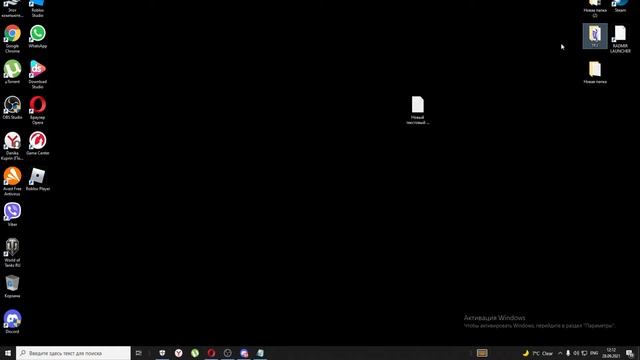Launch Discord from the desktop
Screen dimensions: 640x360
[x=12, y=322]
